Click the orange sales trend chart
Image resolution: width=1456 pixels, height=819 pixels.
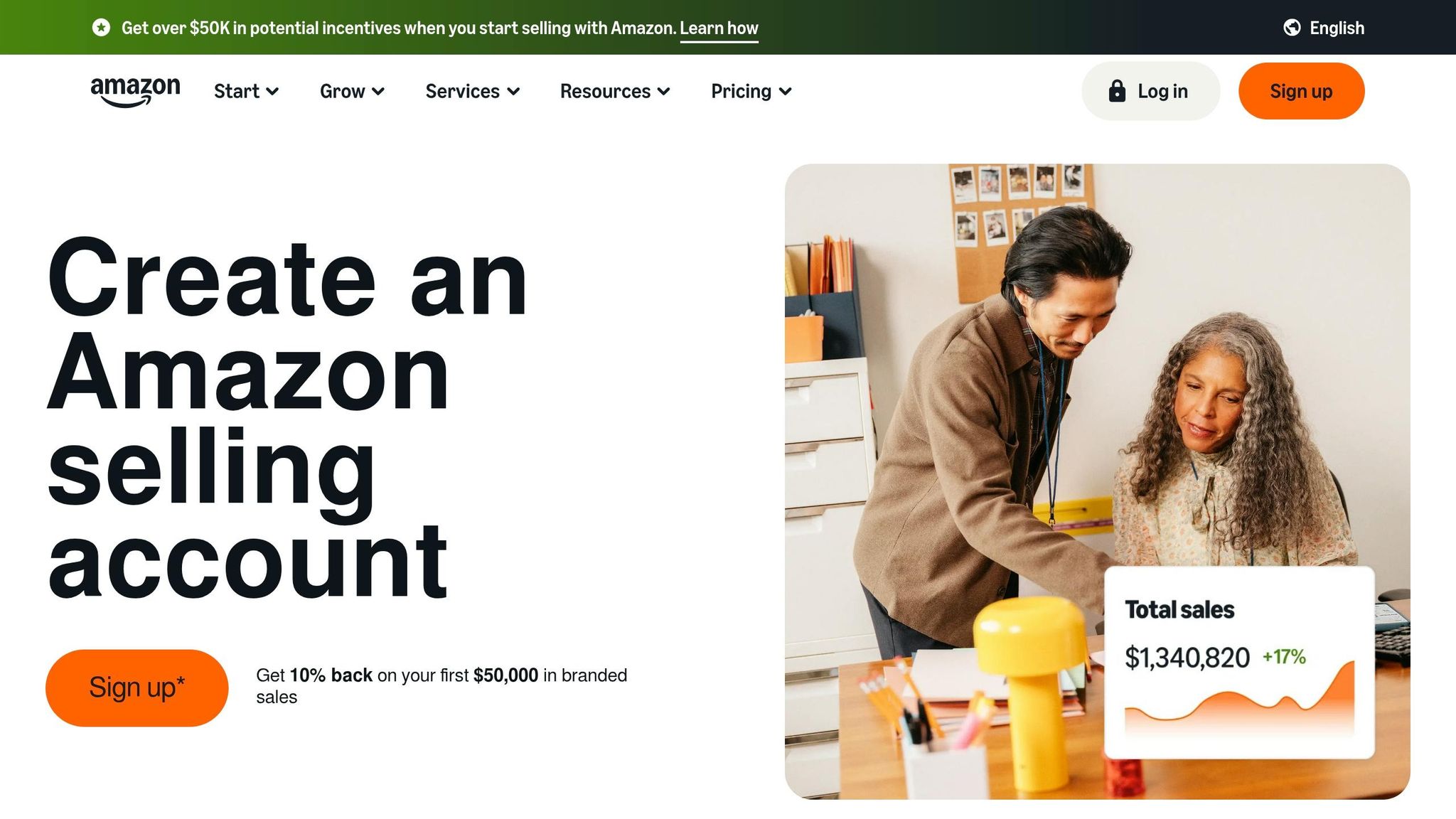pos(1239,699)
